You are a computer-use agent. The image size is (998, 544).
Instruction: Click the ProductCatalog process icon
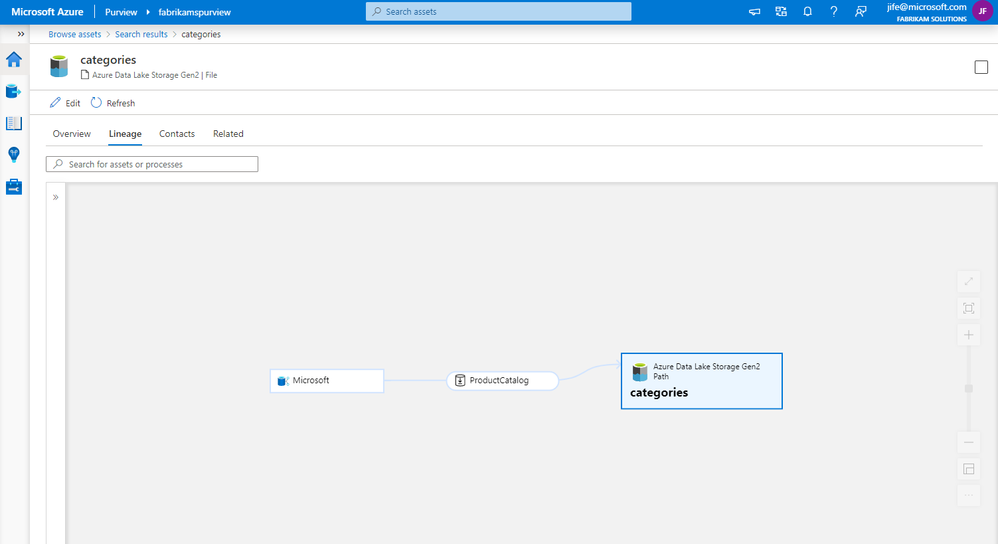point(460,380)
